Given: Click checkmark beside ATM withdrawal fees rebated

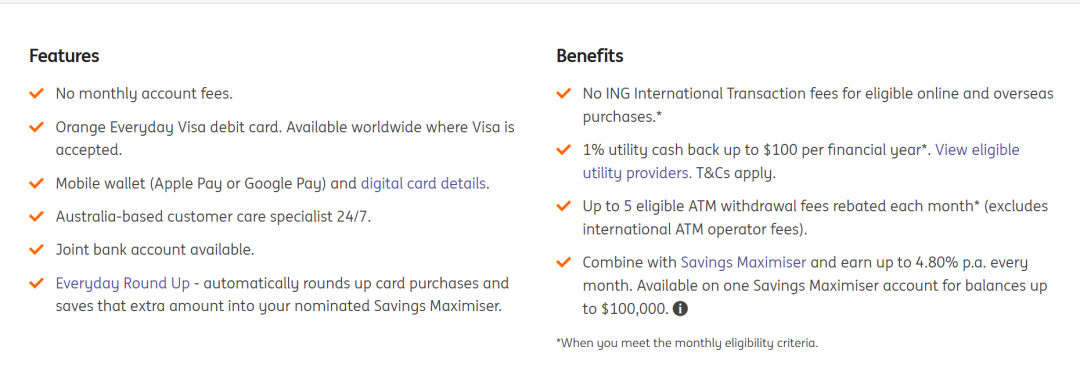Looking at the screenshot, I should click(563, 206).
